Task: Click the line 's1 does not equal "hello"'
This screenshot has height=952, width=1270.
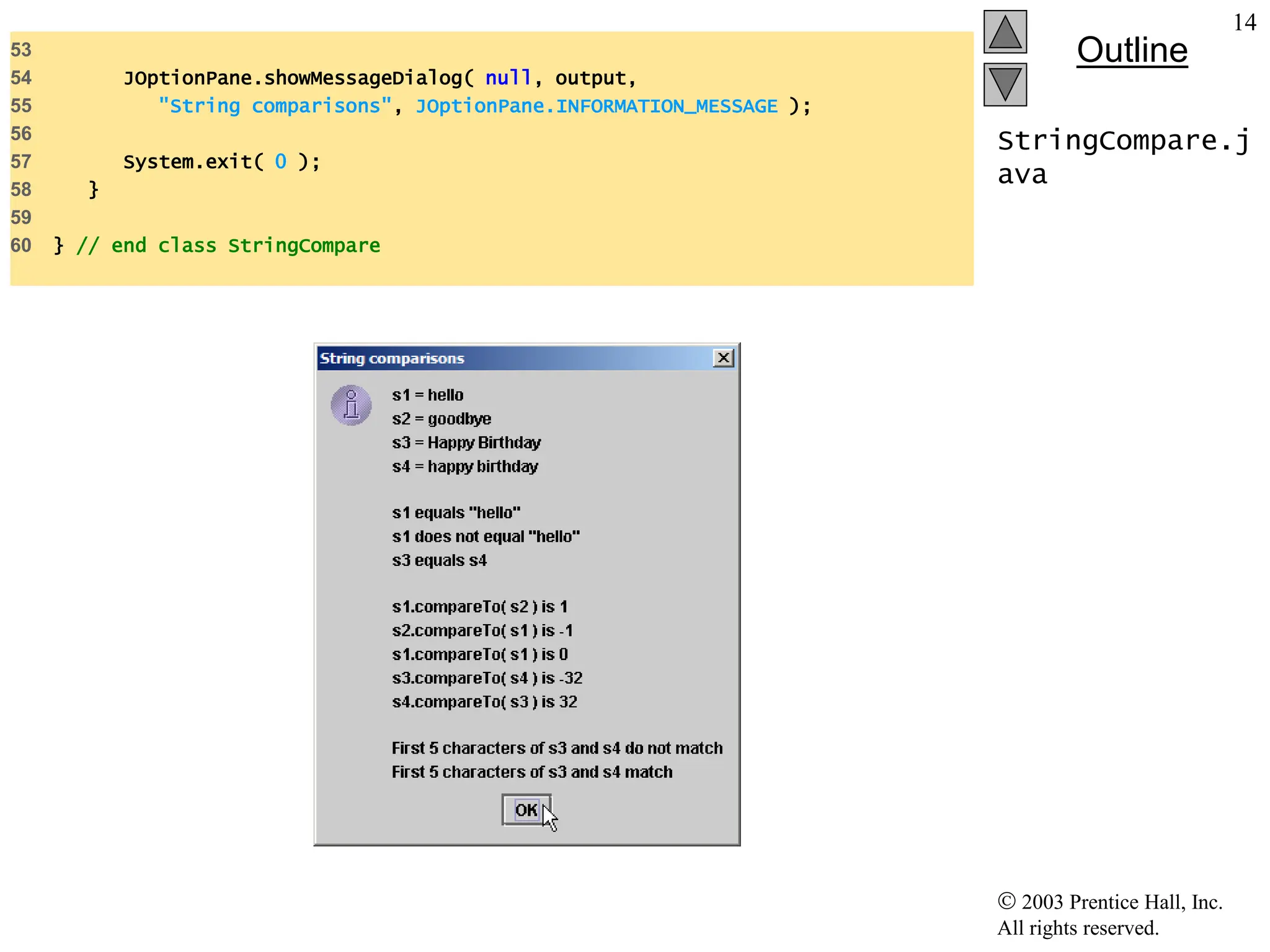Action: 486,536
